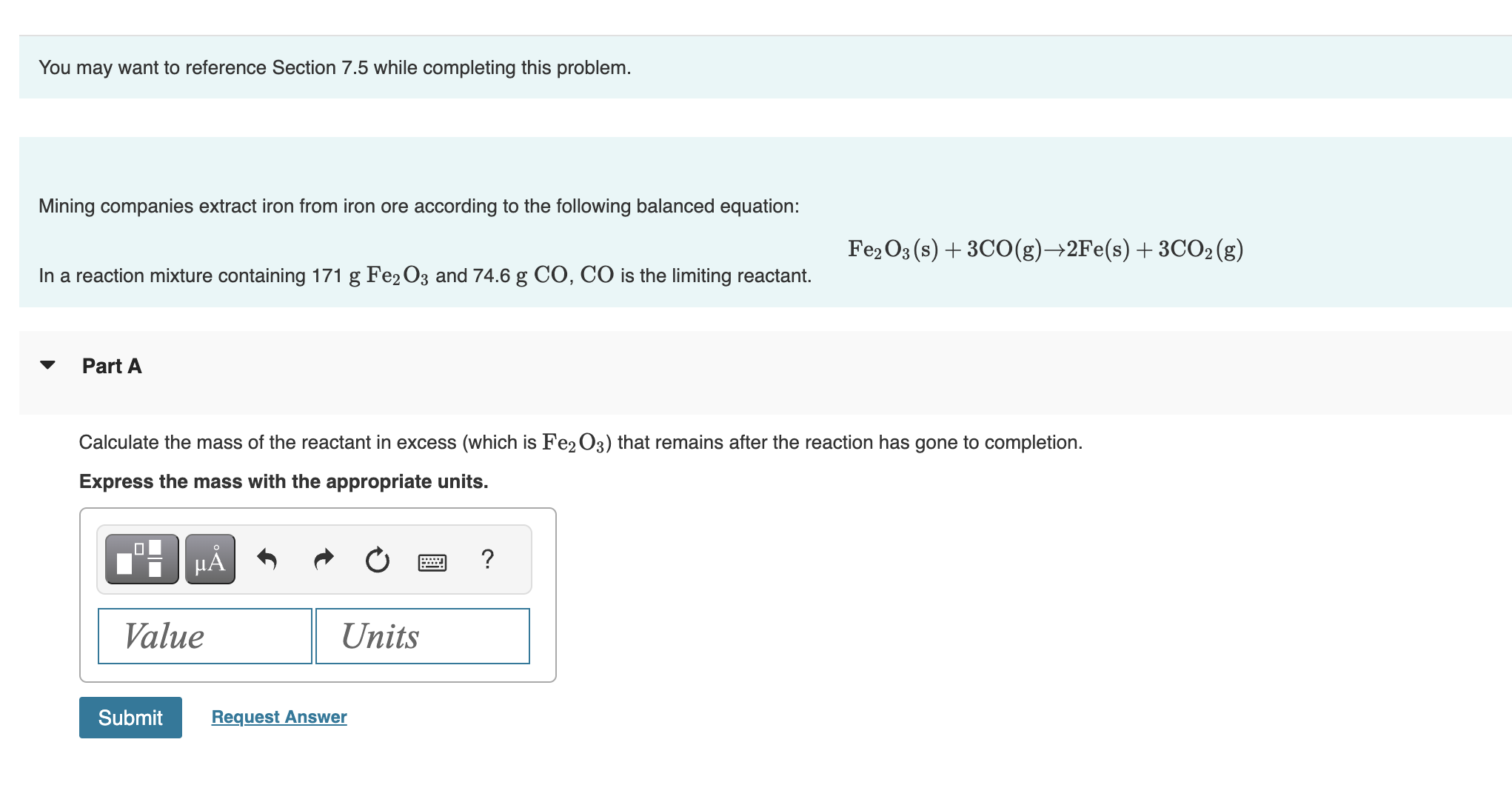Click the redo arrow icon
The image size is (1512, 785).
click(x=324, y=559)
